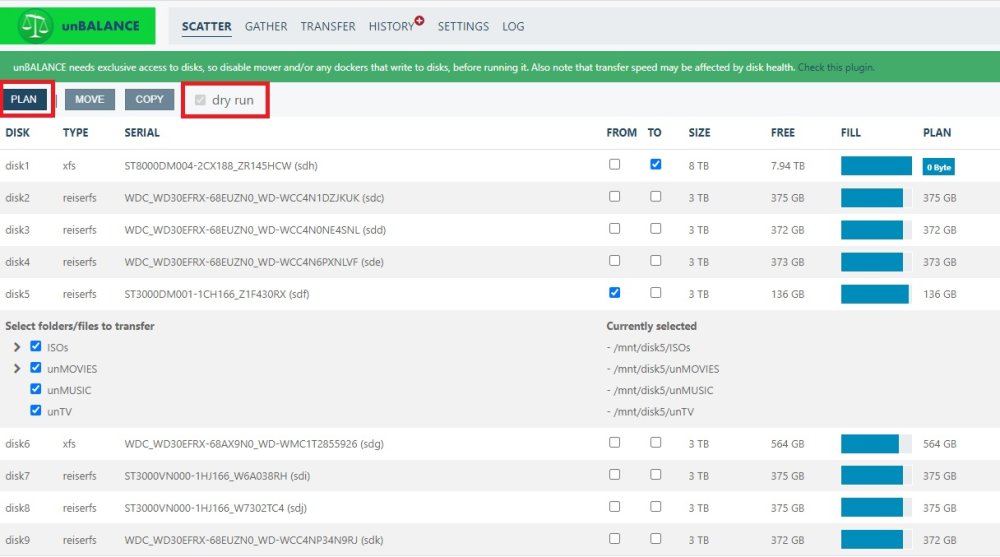Uncheck the ISOs folder checkbox

(36, 346)
